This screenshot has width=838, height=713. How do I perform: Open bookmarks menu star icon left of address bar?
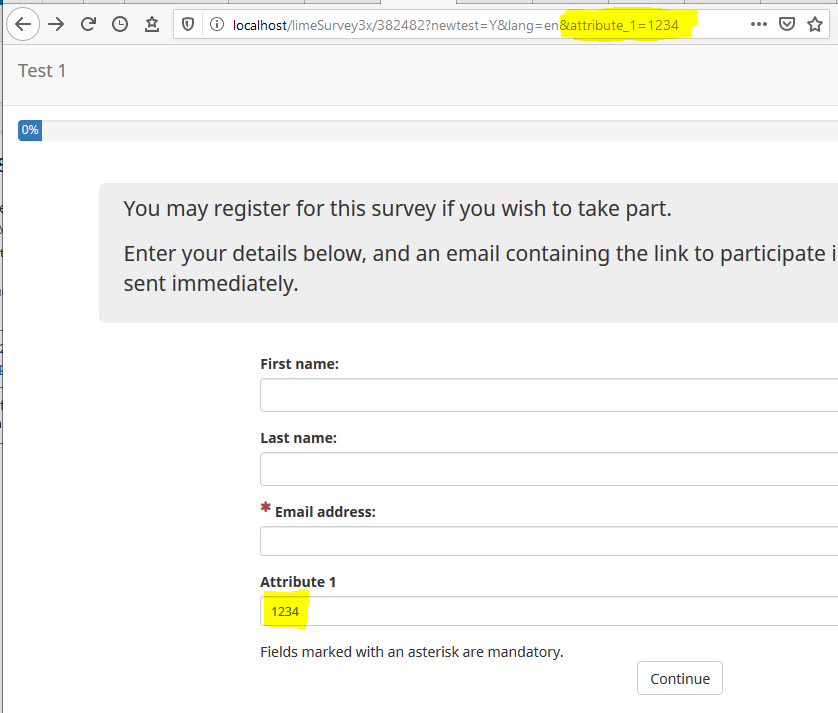151,24
